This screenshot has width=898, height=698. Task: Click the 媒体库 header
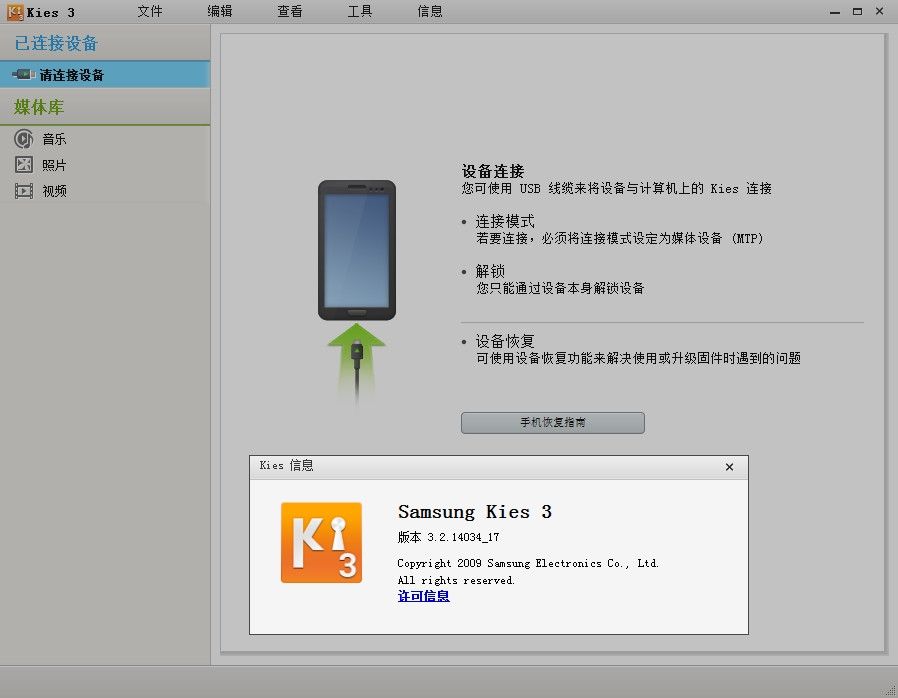click(x=39, y=107)
